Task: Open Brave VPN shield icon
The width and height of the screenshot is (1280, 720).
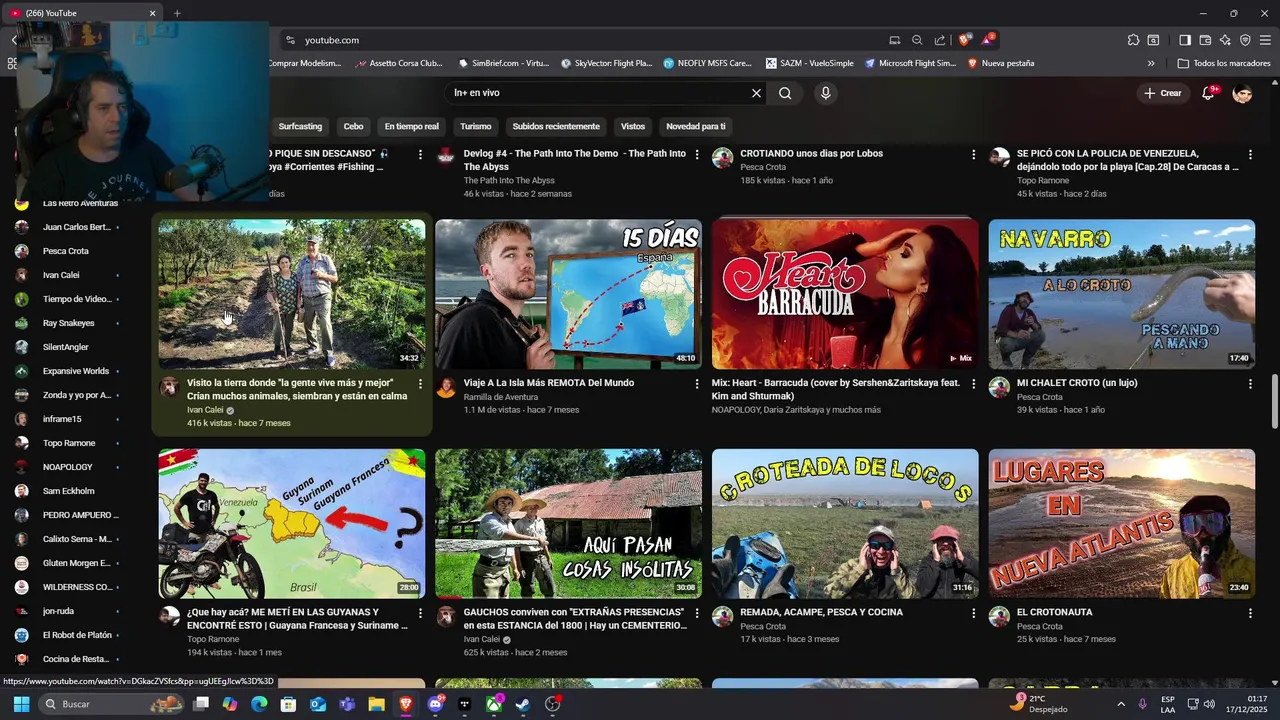Action: [x=1245, y=40]
